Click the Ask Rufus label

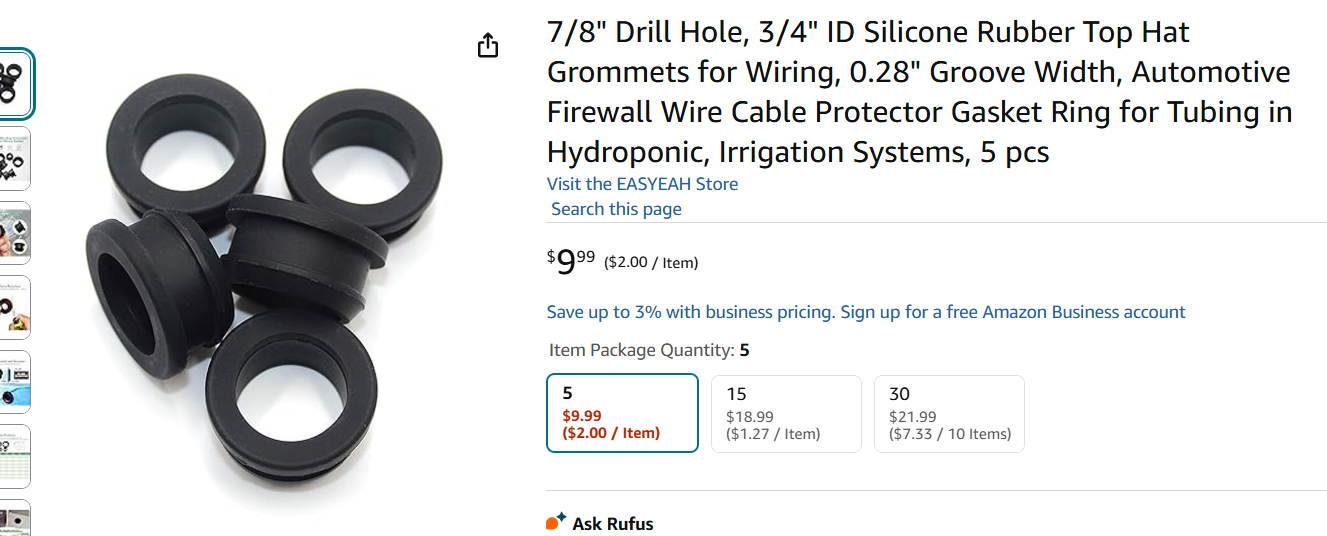pos(612,523)
